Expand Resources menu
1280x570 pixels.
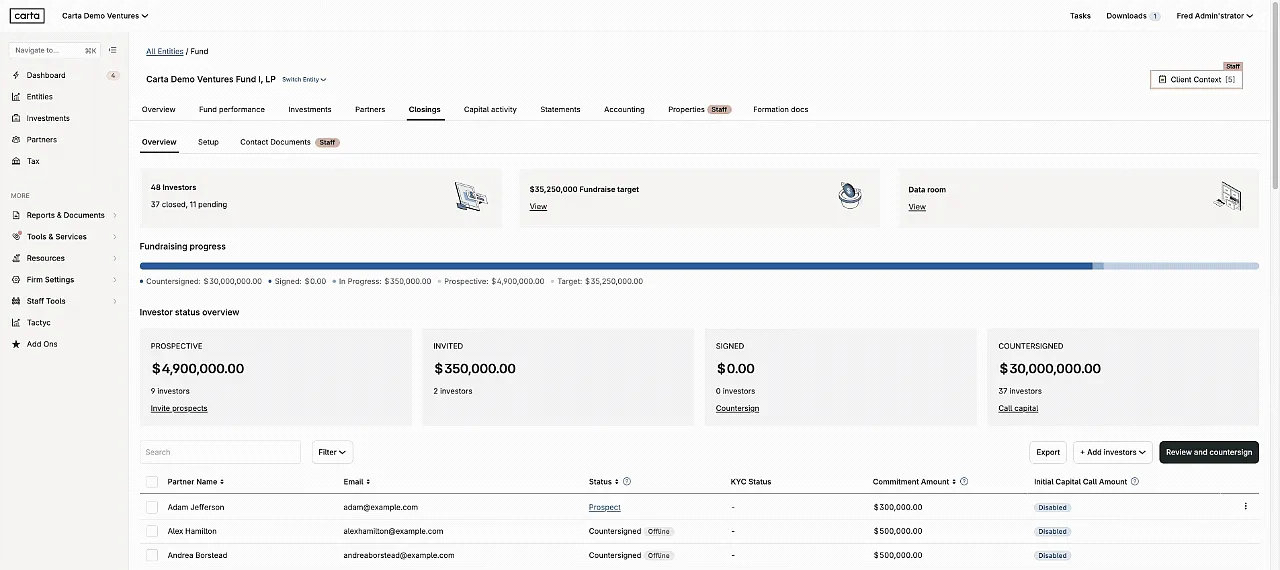pos(65,258)
